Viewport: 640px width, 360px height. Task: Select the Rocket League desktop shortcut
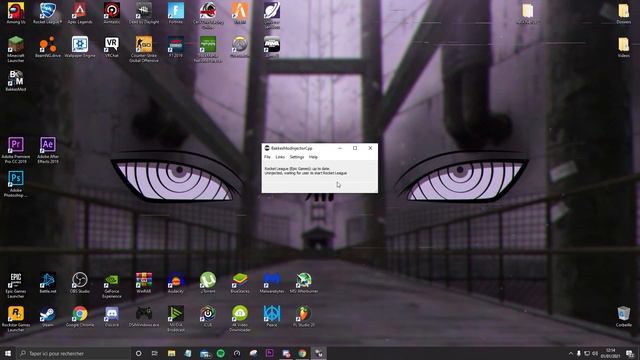pyautogui.click(x=48, y=13)
